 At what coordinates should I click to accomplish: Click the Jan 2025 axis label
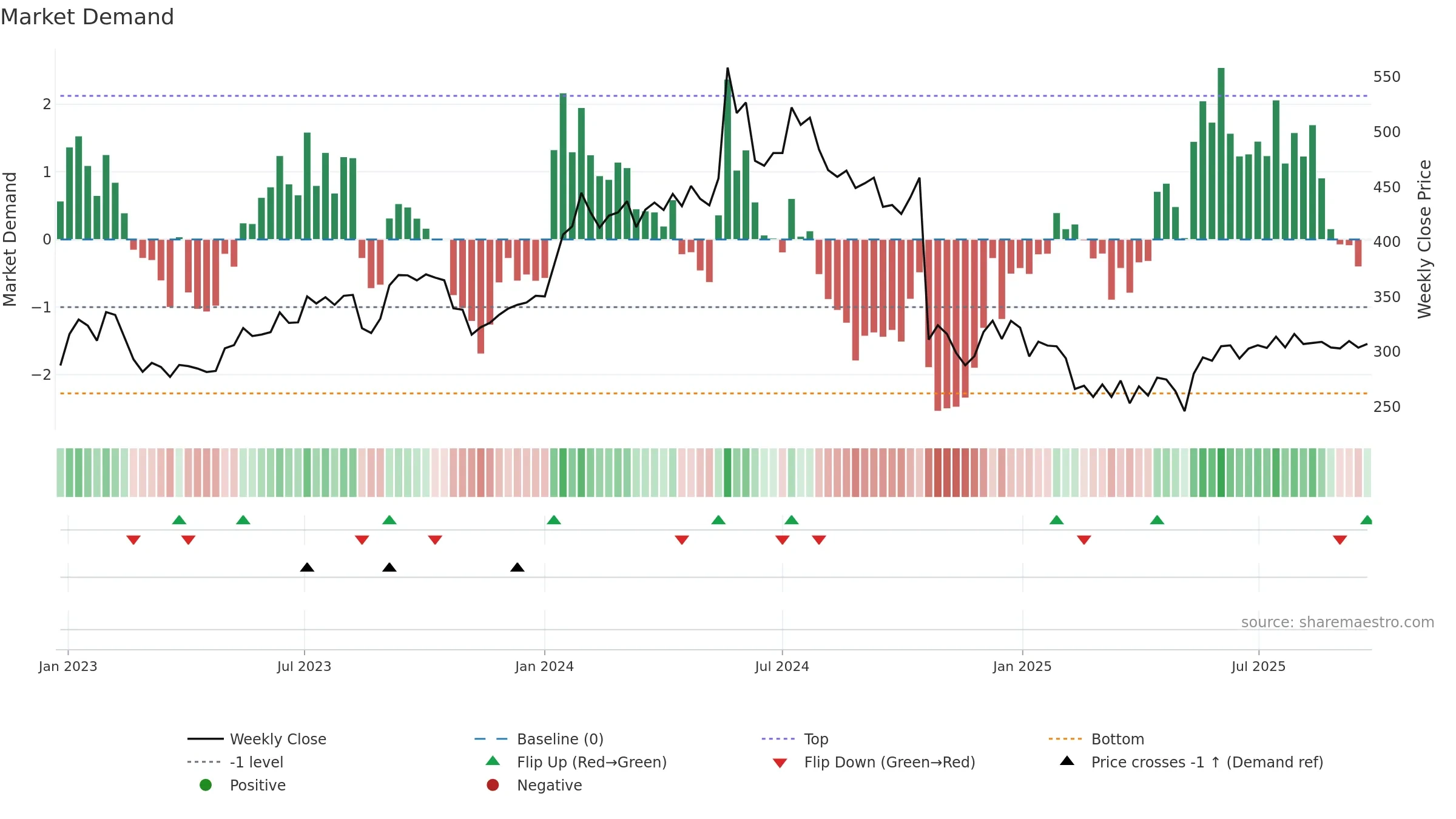(1022, 667)
